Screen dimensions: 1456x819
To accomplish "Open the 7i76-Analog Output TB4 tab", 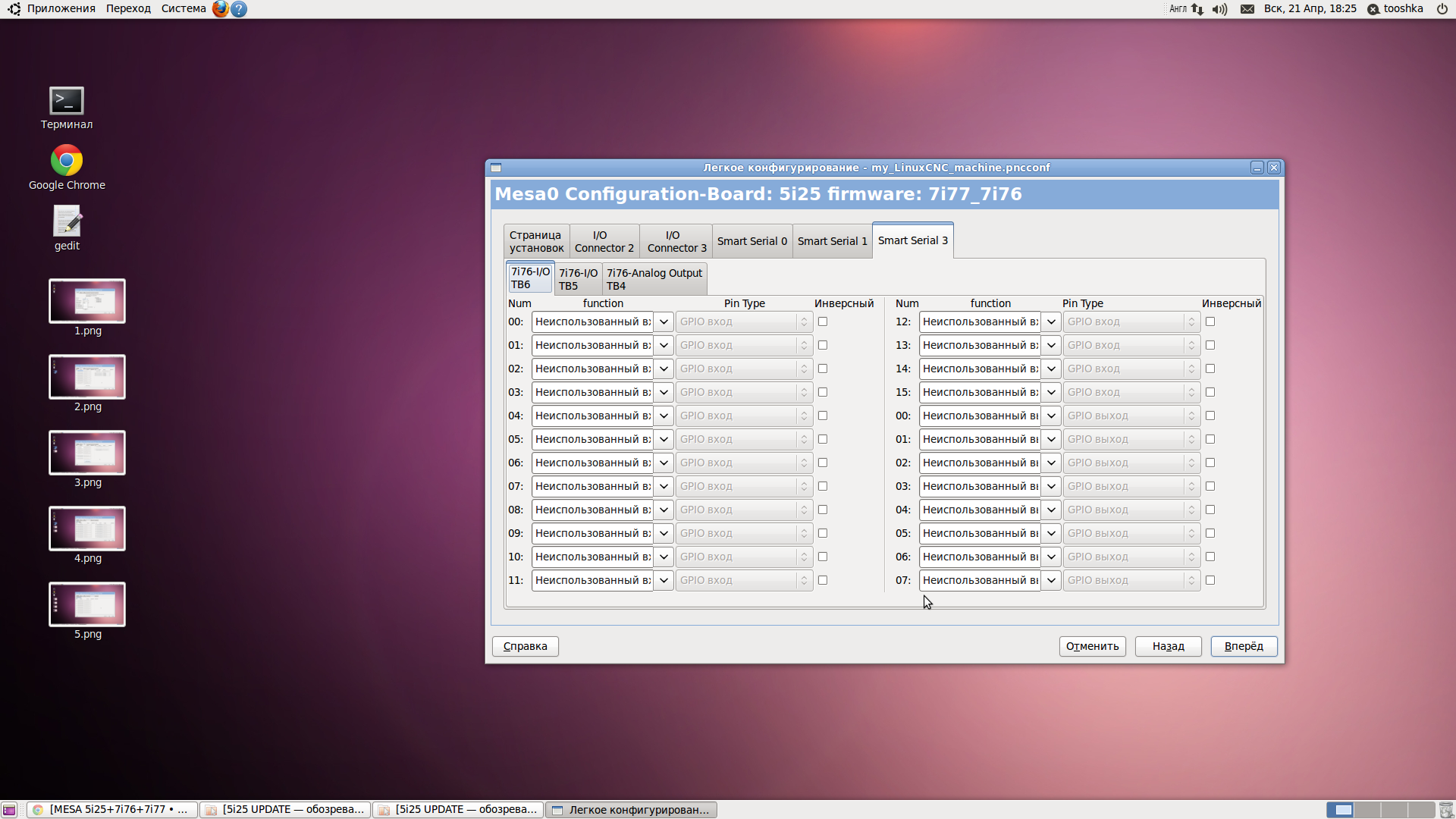I will coord(654,279).
